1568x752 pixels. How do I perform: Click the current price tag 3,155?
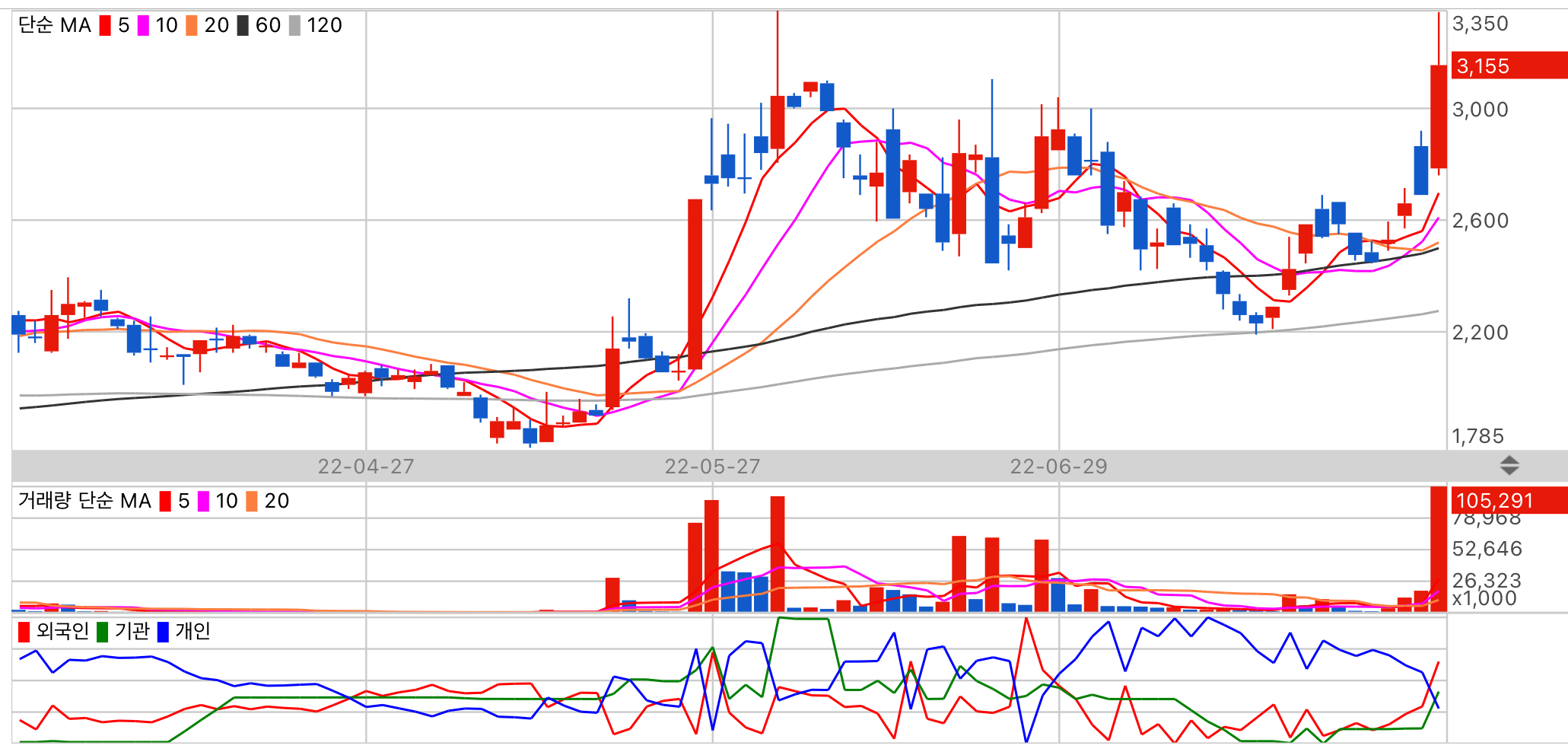click(x=1509, y=65)
